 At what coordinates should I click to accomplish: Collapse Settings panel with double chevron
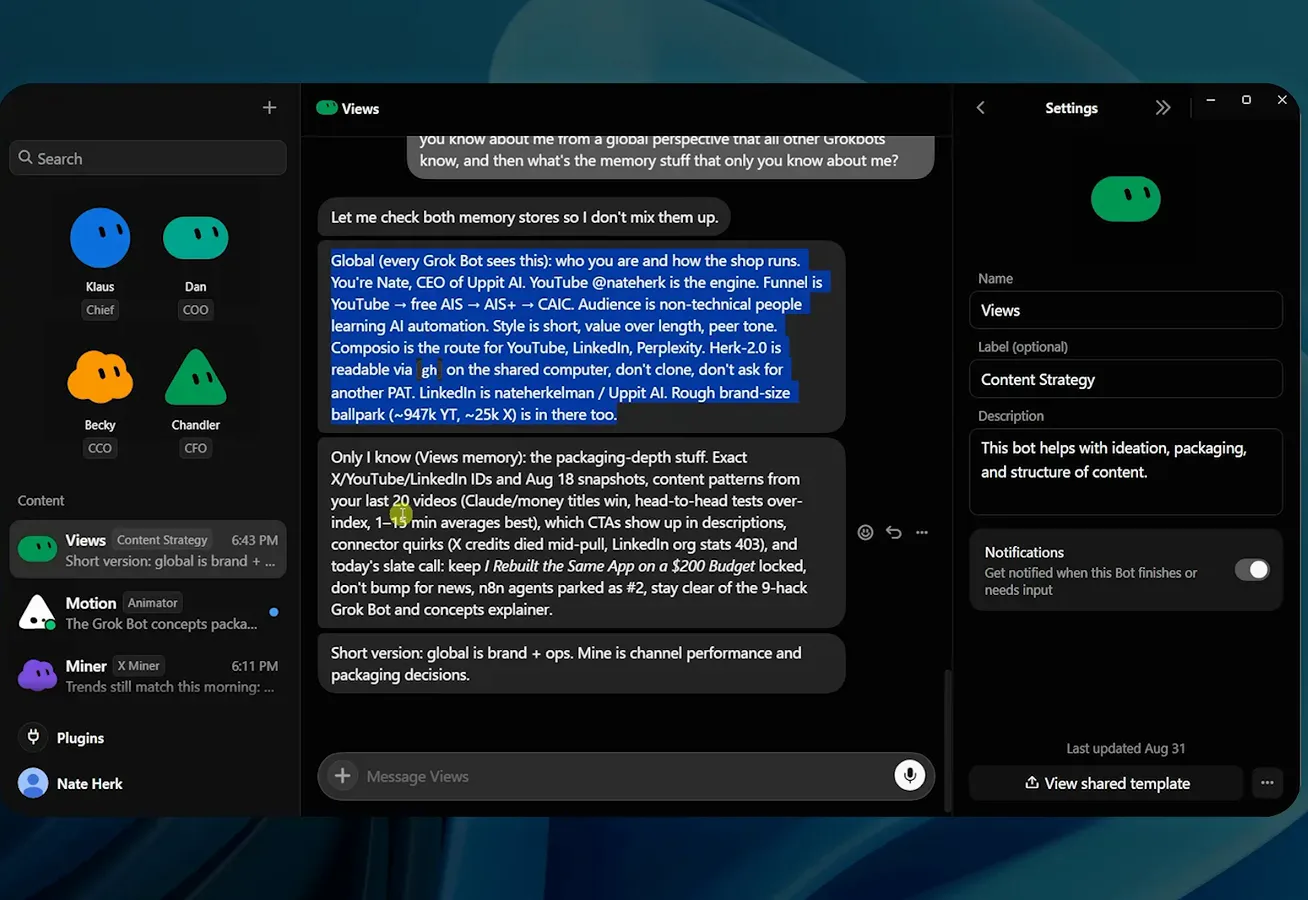point(1162,108)
